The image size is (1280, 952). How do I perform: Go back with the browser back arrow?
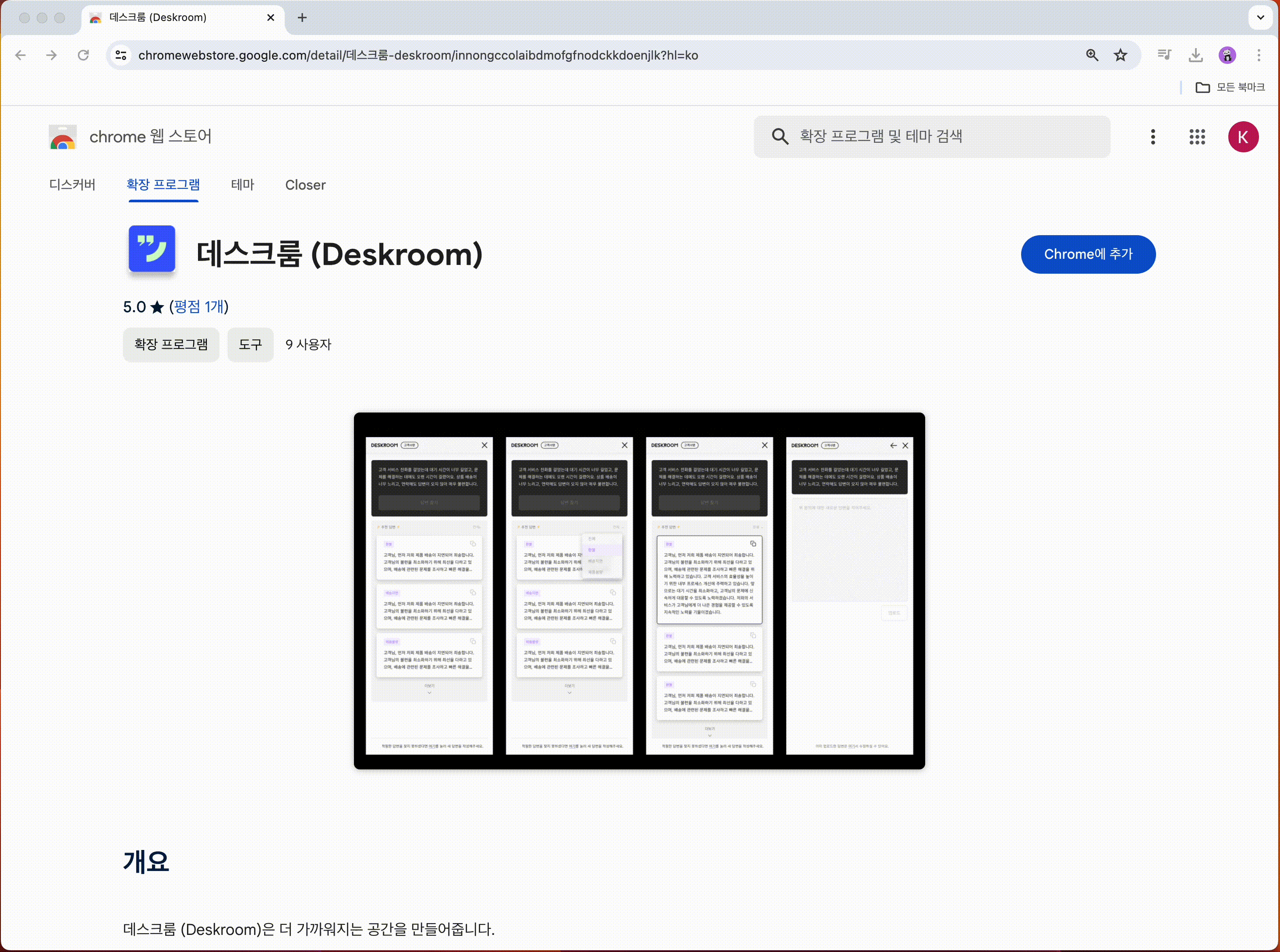[21, 55]
